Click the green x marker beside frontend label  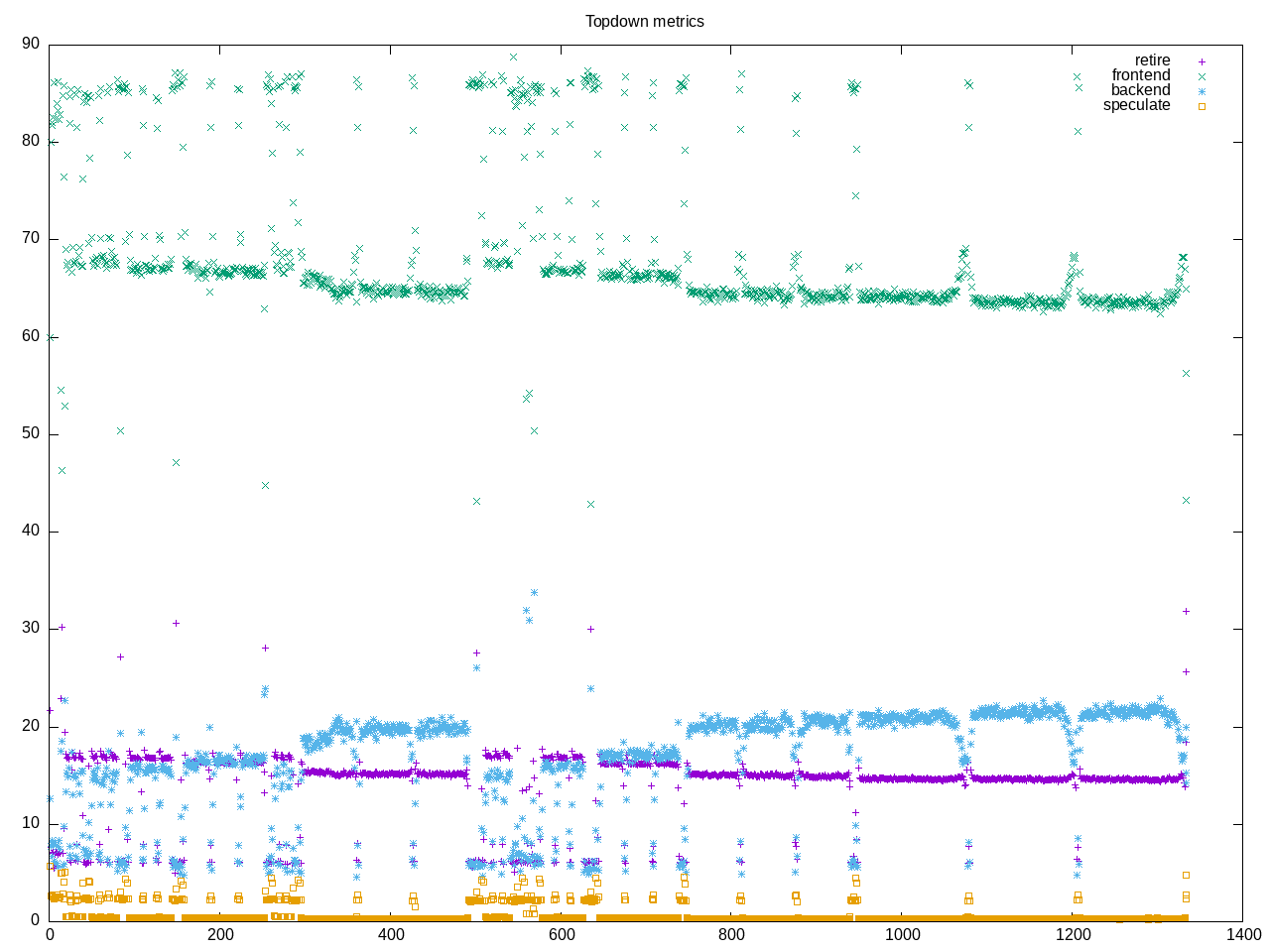pos(1202,76)
